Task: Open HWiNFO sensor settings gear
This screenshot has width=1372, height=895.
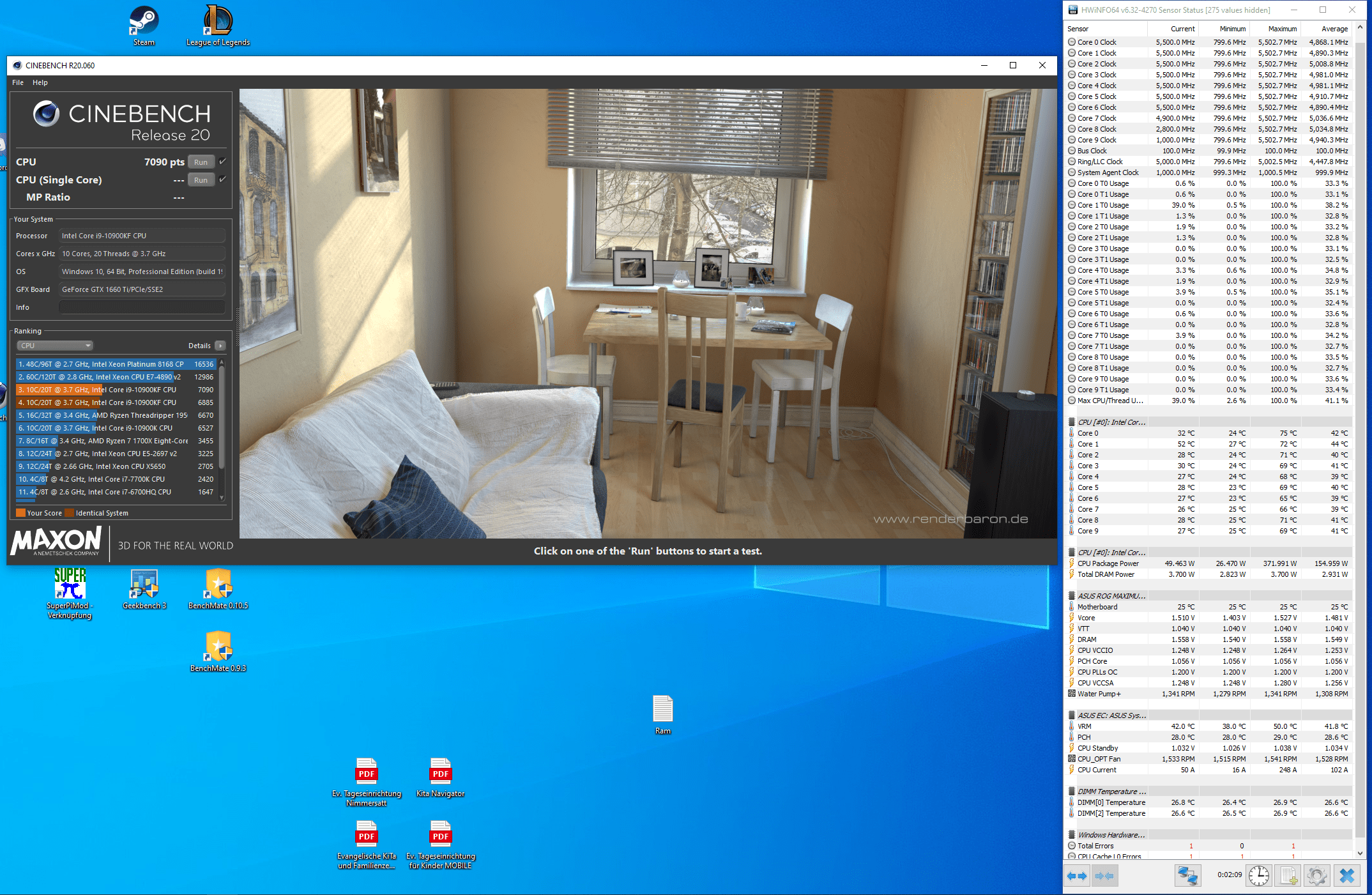Action: [x=1316, y=875]
